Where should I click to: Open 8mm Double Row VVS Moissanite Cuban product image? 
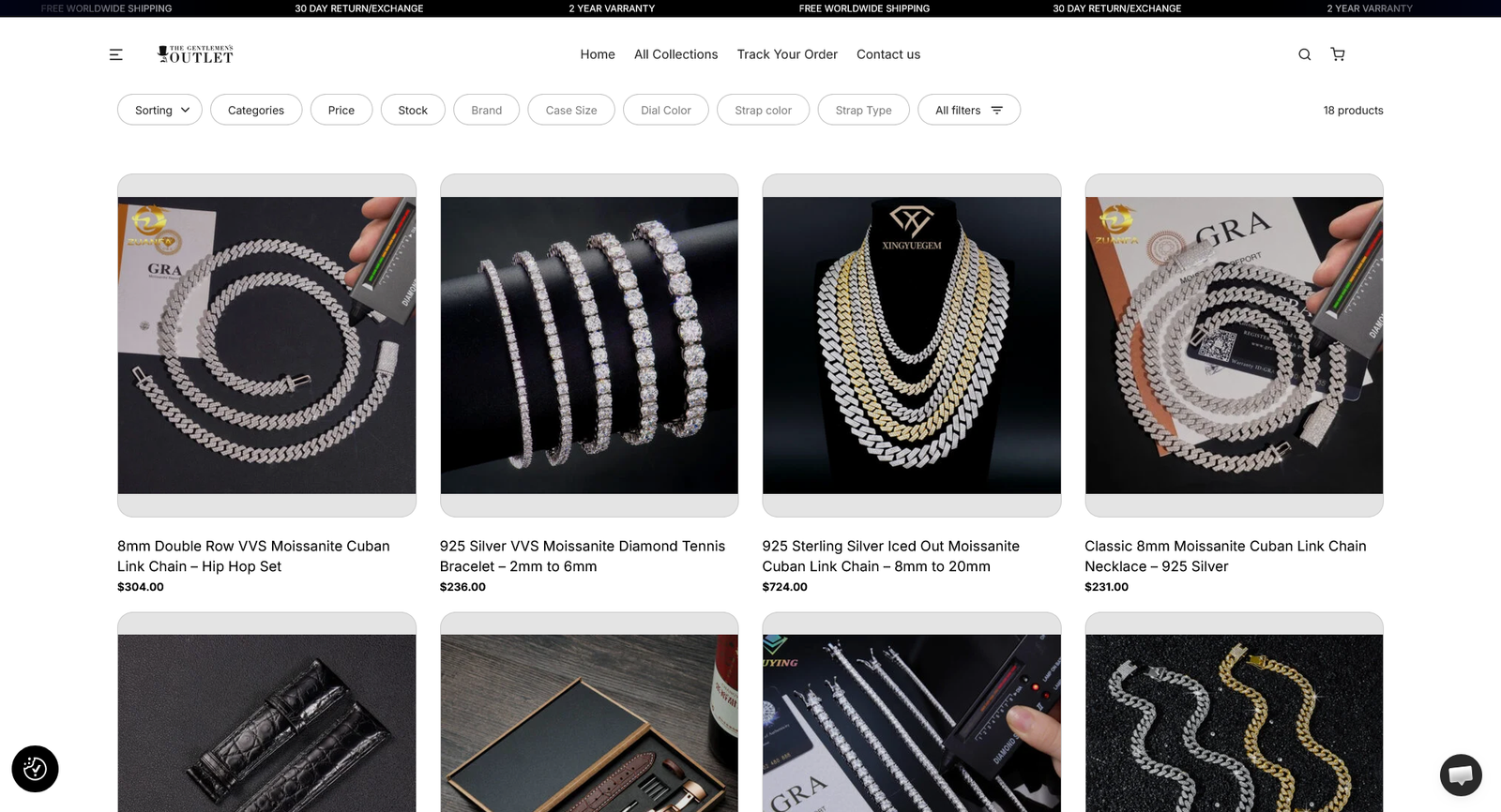coord(266,345)
